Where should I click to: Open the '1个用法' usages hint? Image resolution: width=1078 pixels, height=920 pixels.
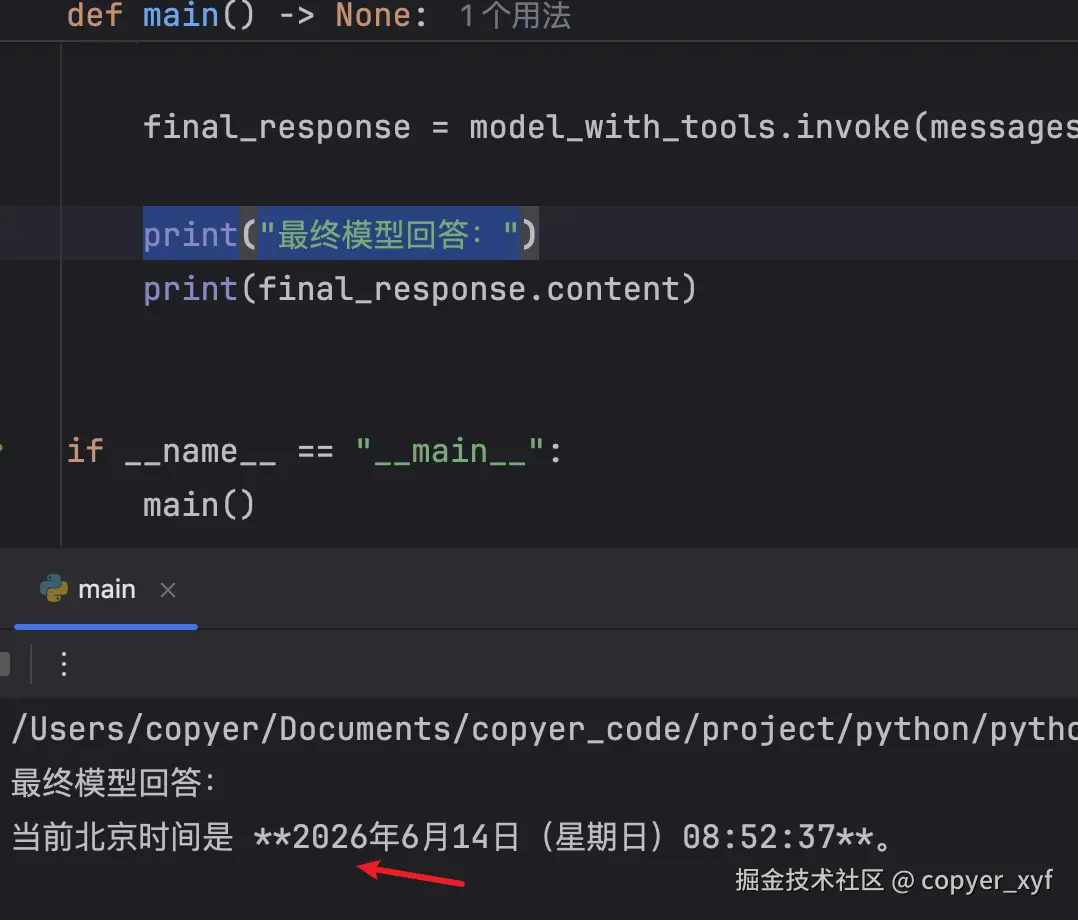click(x=514, y=15)
